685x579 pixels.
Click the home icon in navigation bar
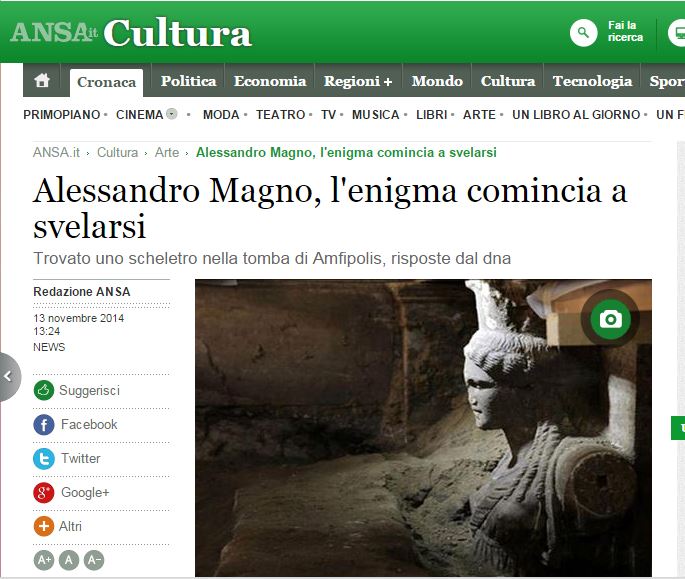tap(42, 80)
